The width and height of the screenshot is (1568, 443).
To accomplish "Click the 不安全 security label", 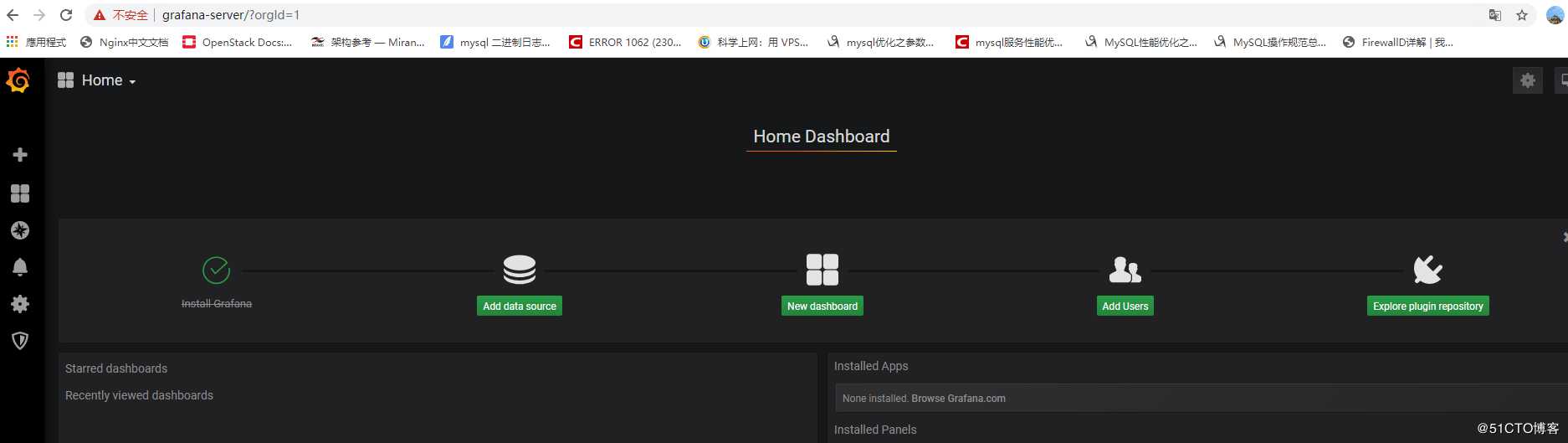I will click(130, 15).
